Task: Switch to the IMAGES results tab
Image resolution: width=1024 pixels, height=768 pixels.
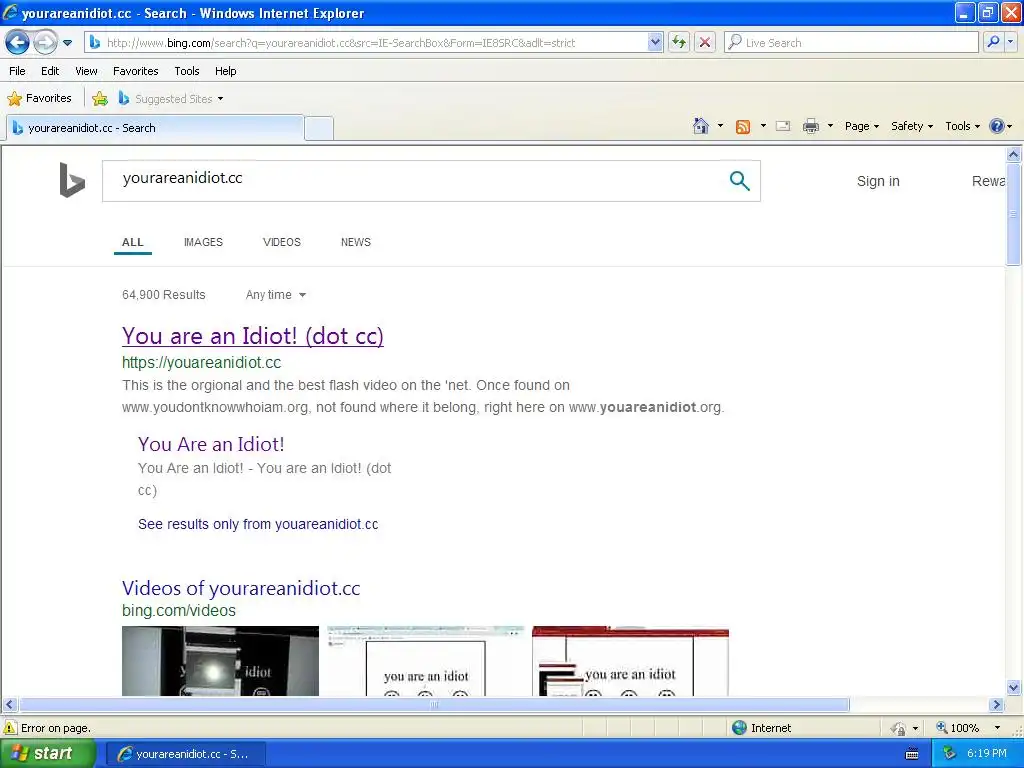Action: (203, 242)
